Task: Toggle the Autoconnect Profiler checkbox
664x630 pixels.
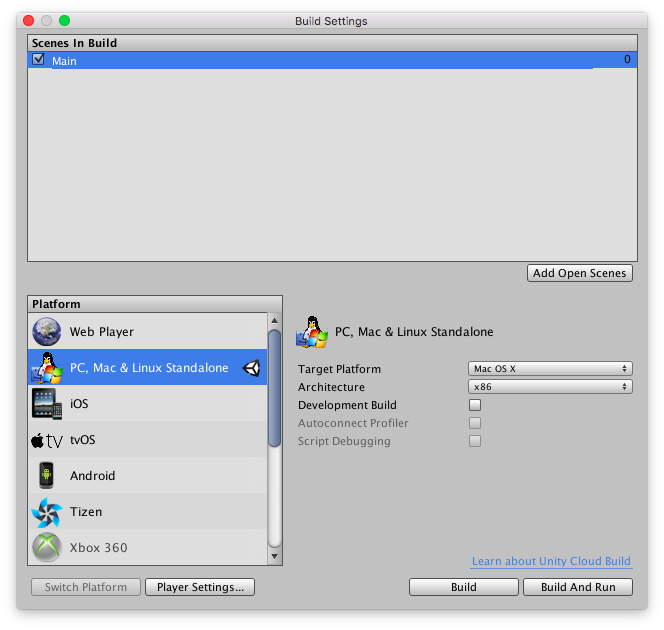Action: 475,423
